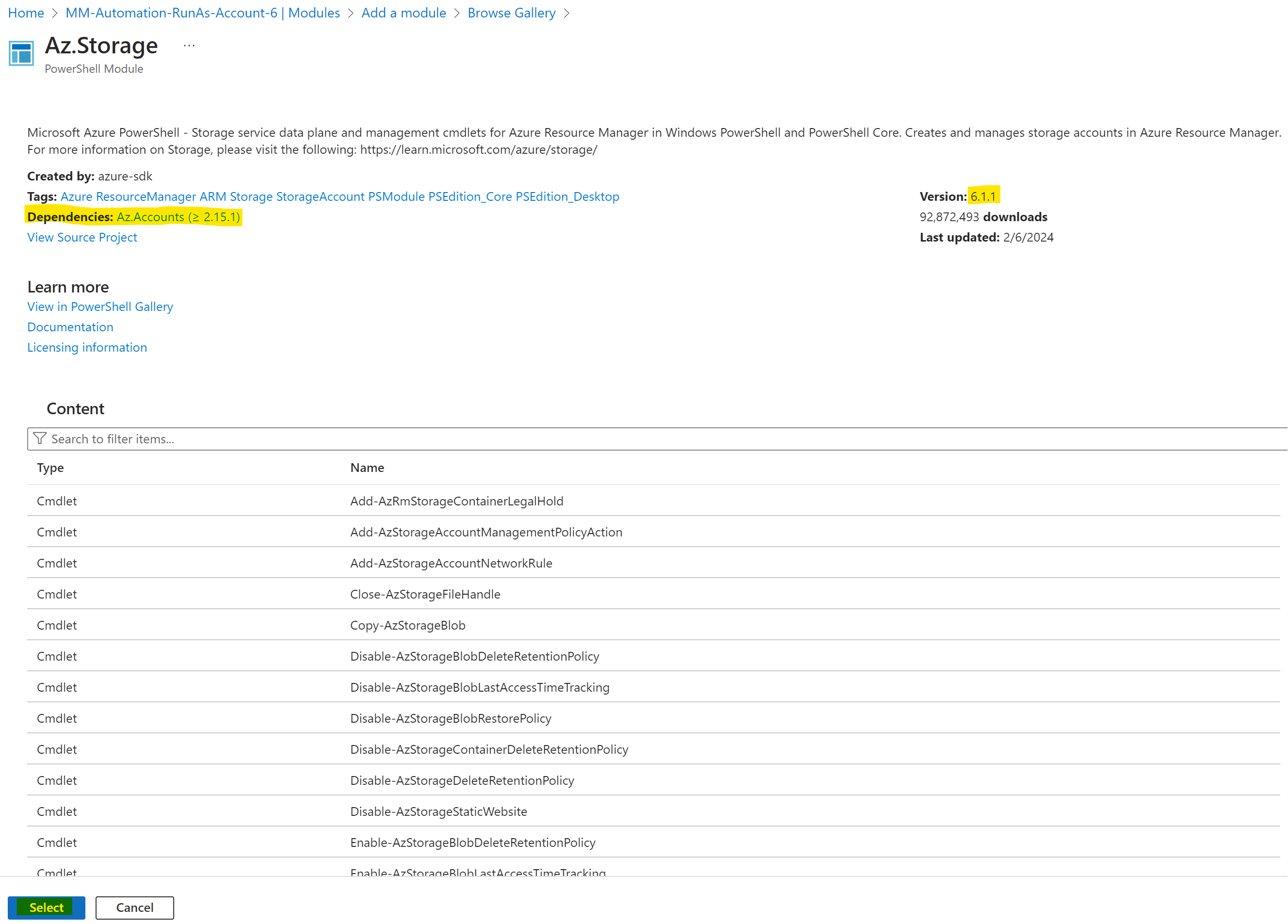This screenshot has width=1288, height=924.
Task: Select Close-AzStorageFileHandle row
Action: point(653,594)
